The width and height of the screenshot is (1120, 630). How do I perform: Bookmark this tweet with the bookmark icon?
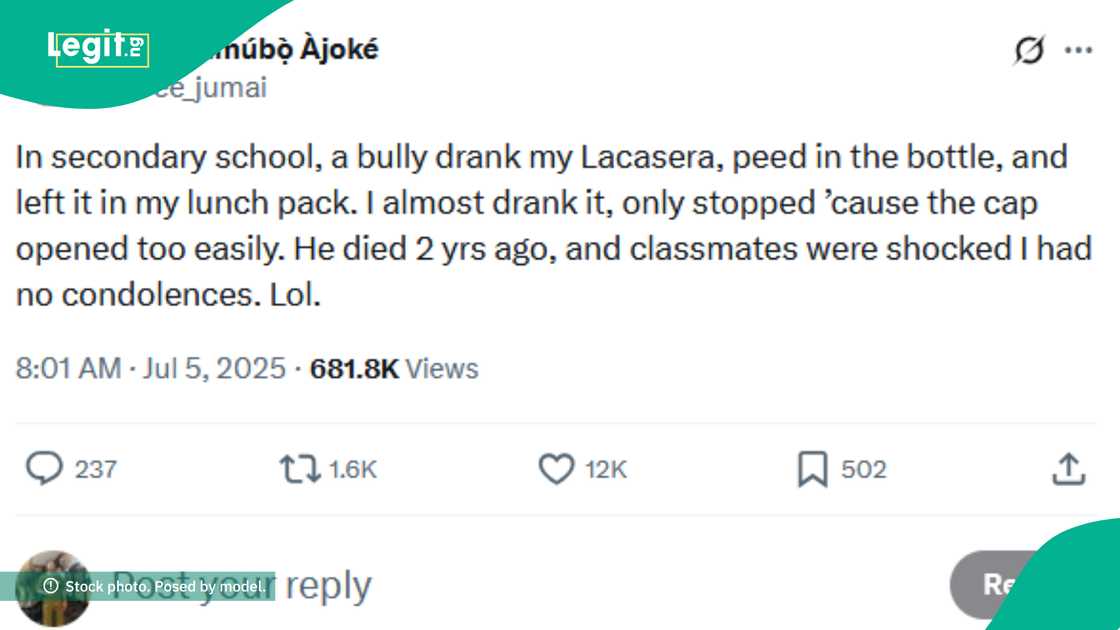tap(812, 468)
